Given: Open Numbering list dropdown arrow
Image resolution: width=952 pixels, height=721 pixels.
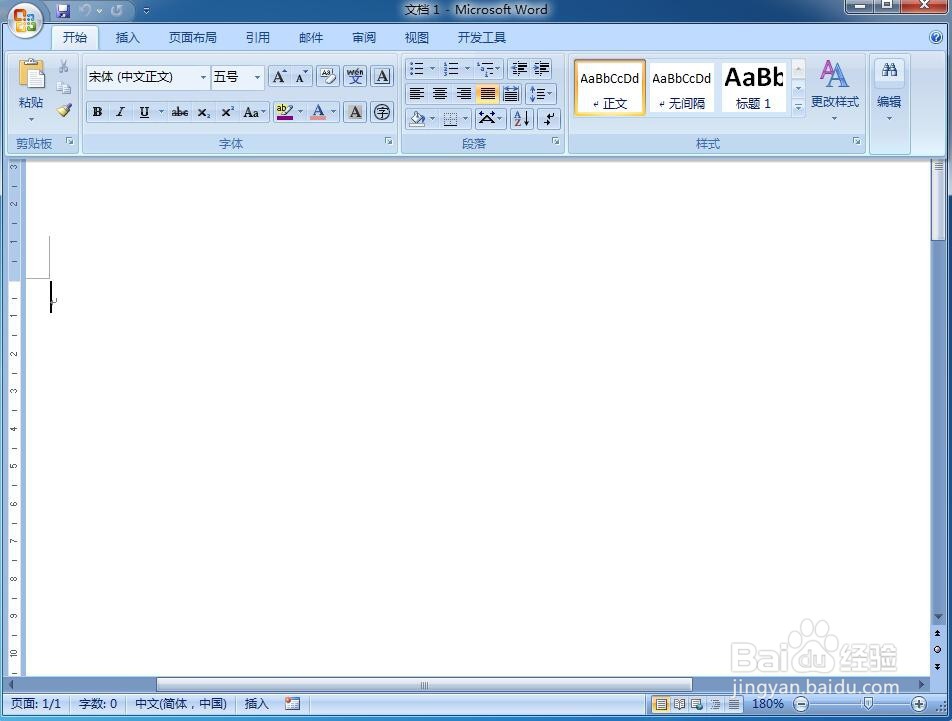Looking at the screenshot, I should (x=467, y=68).
